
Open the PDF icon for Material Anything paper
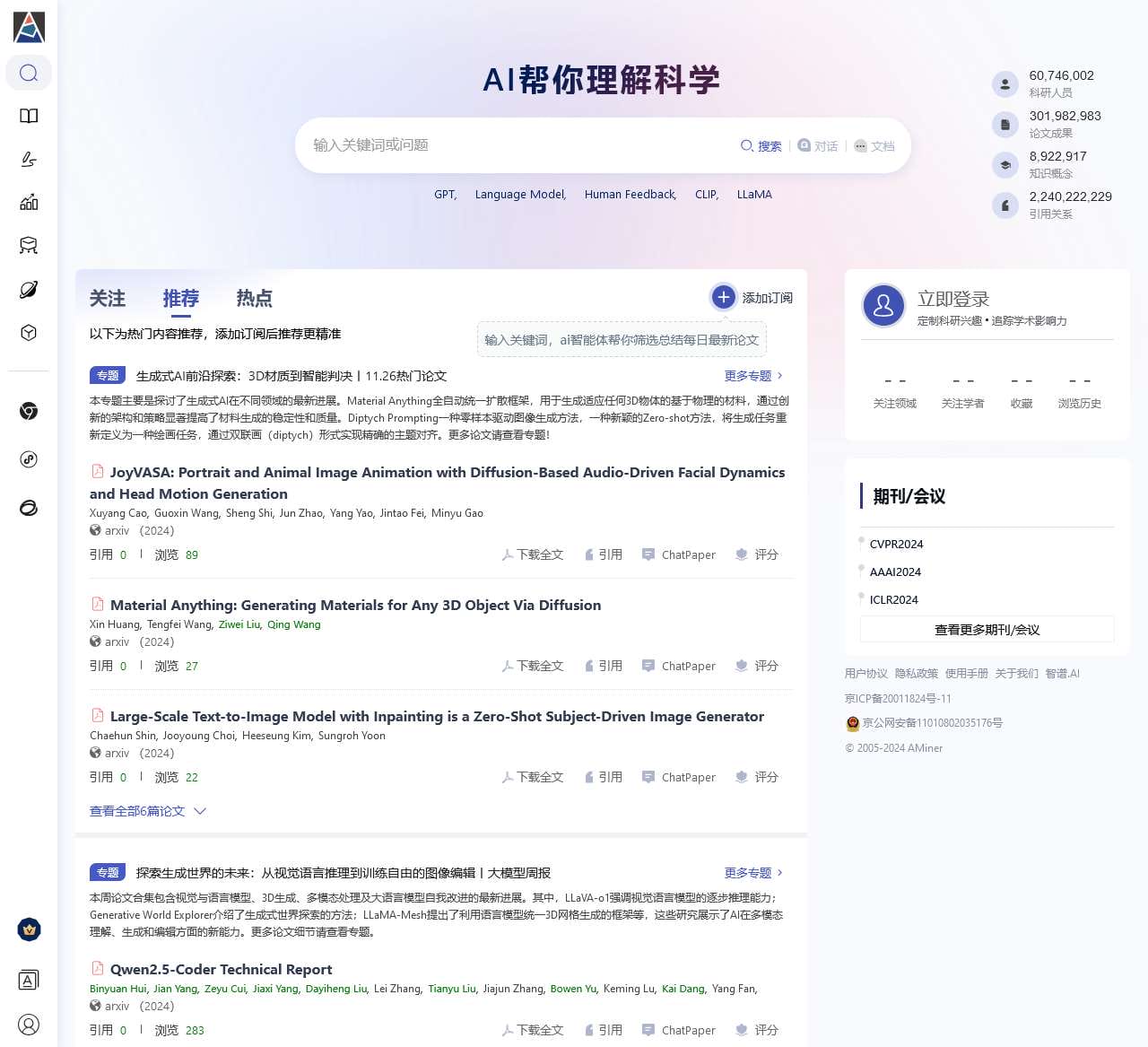click(x=98, y=604)
